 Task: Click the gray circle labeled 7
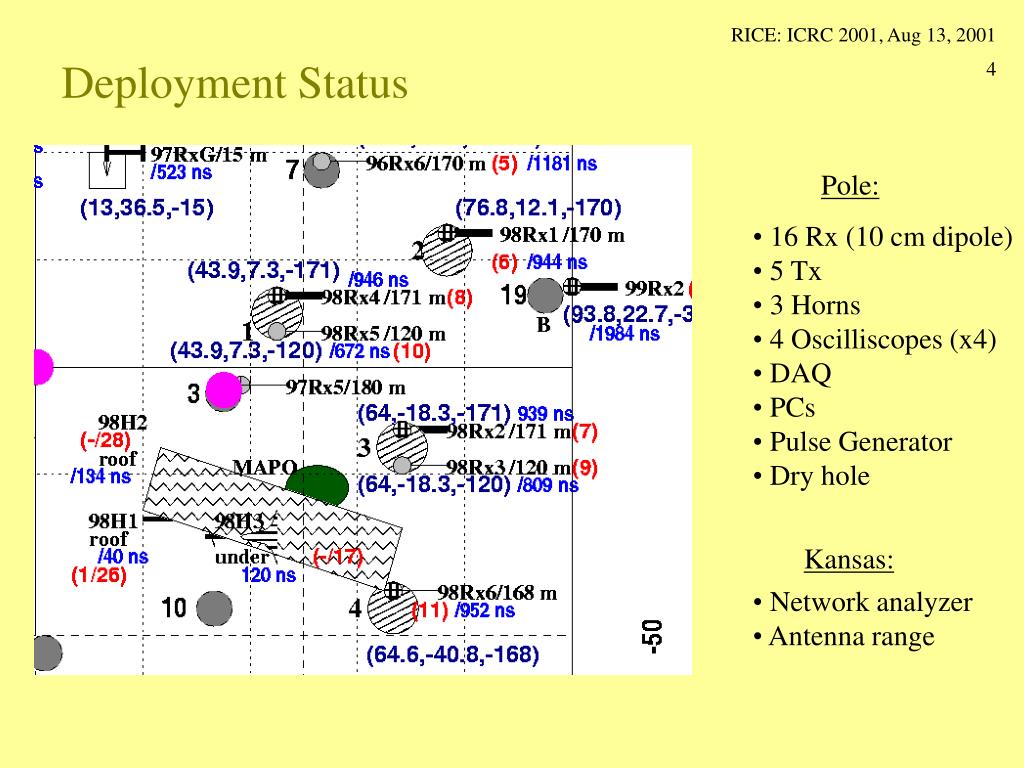point(322,170)
